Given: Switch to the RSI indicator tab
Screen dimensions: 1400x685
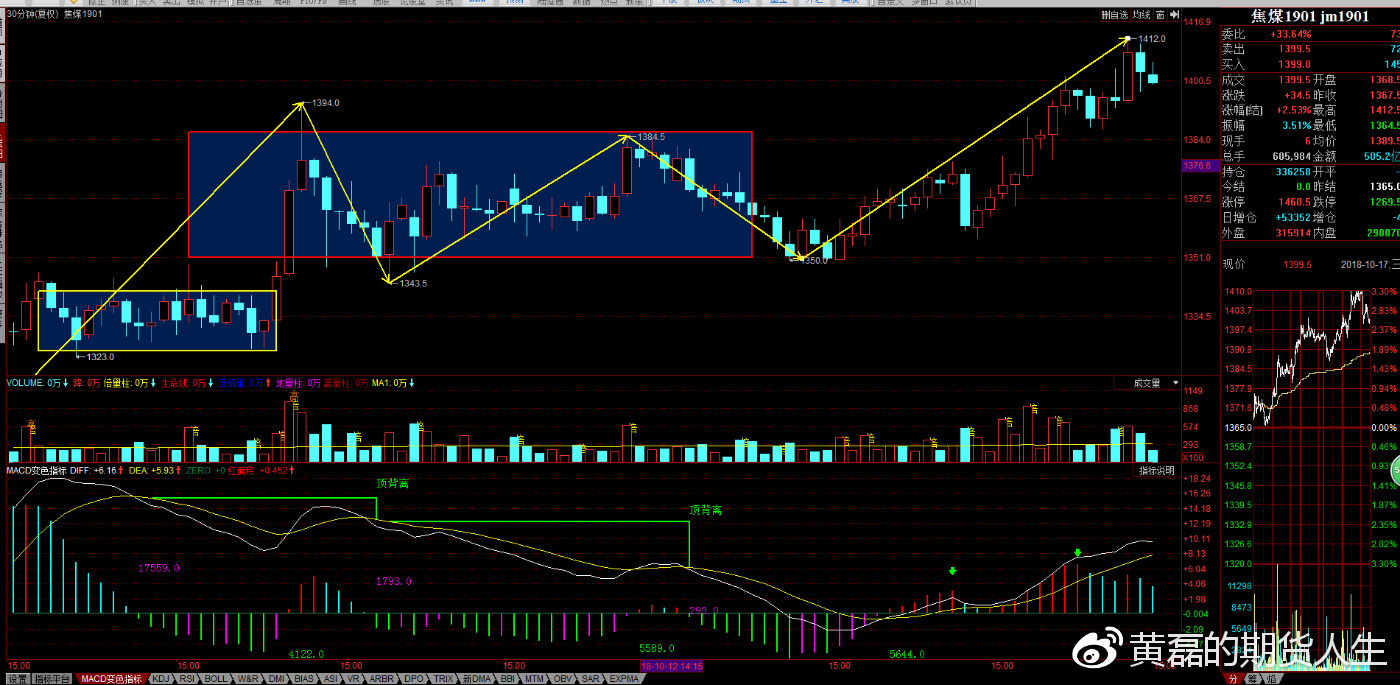Looking at the screenshot, I should point(187,679).
